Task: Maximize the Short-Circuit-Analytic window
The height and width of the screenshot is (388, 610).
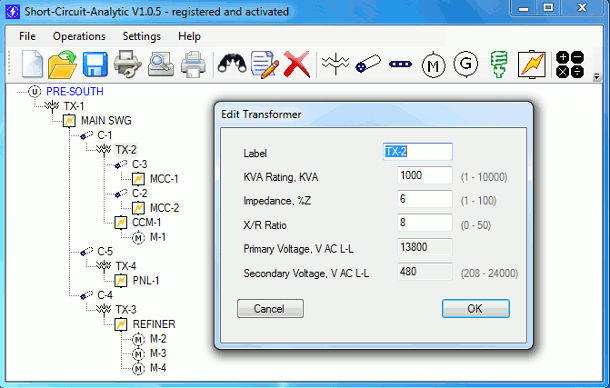Action: point(548,8)
